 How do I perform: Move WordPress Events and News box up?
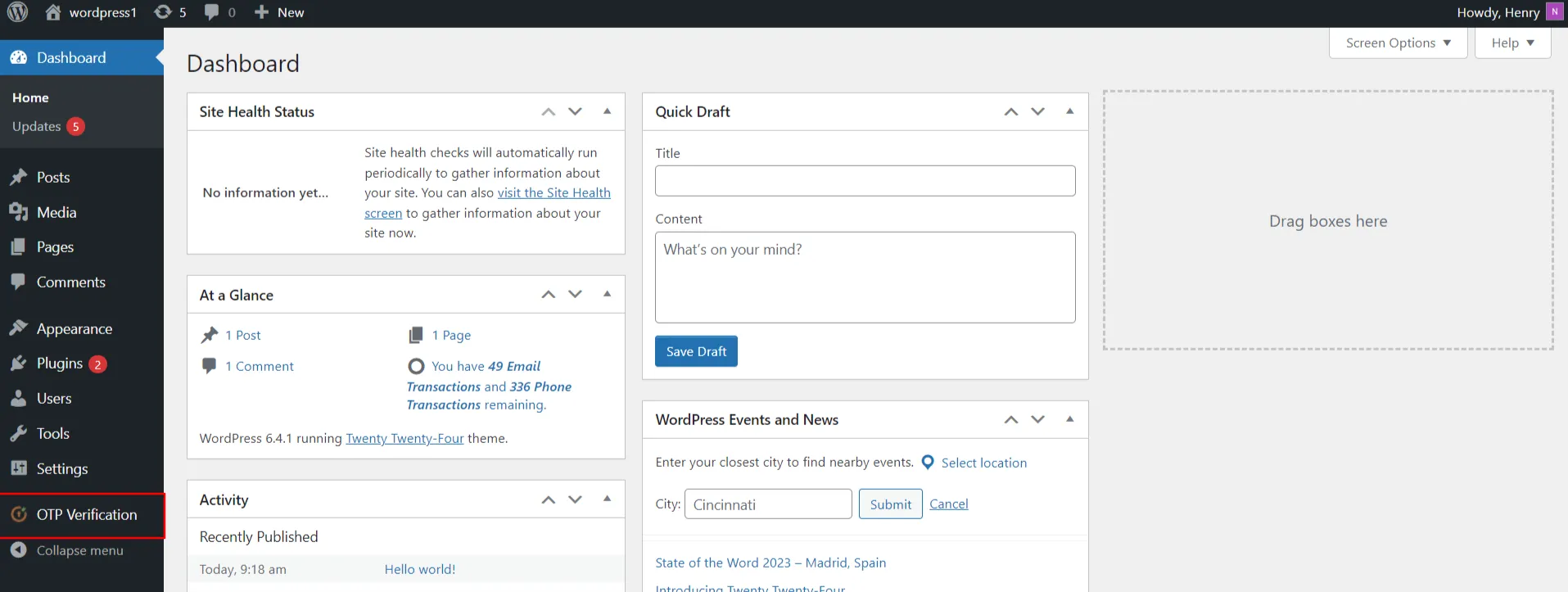(1011, 419)
